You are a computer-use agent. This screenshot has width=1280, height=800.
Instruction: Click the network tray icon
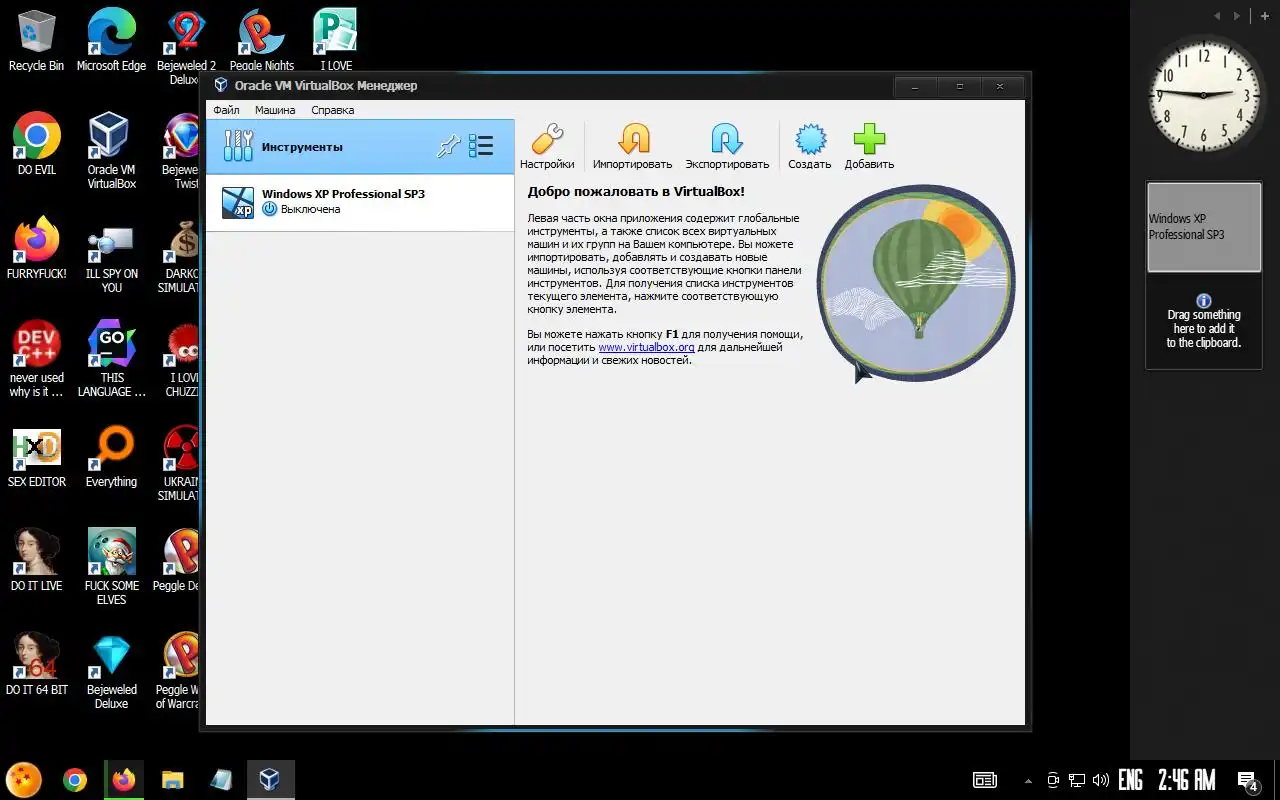click(x=1077, y=780)
